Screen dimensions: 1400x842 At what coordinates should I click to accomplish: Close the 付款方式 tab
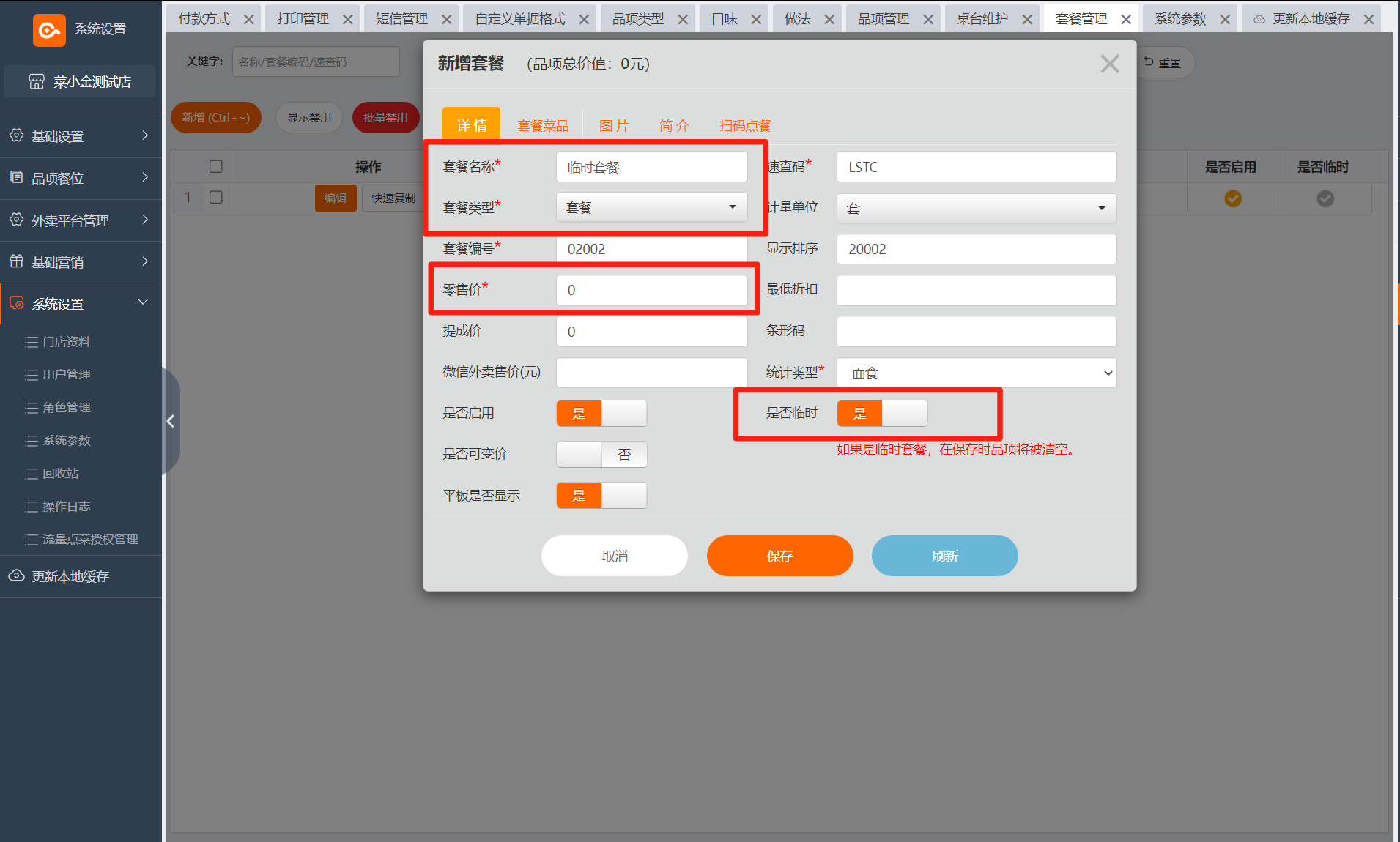(x=249, y=19)
